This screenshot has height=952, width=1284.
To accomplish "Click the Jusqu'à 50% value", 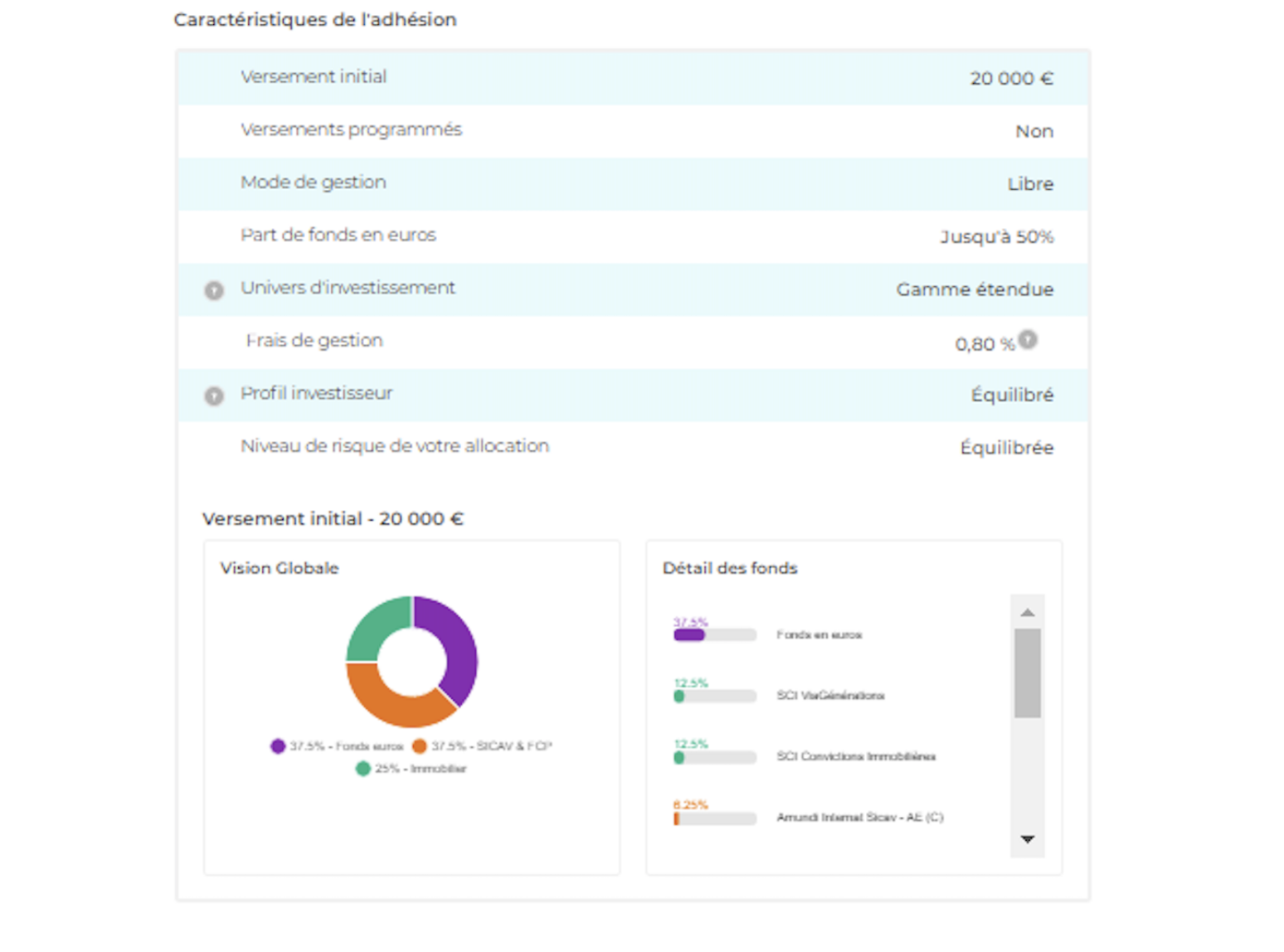I will (996, 237).
